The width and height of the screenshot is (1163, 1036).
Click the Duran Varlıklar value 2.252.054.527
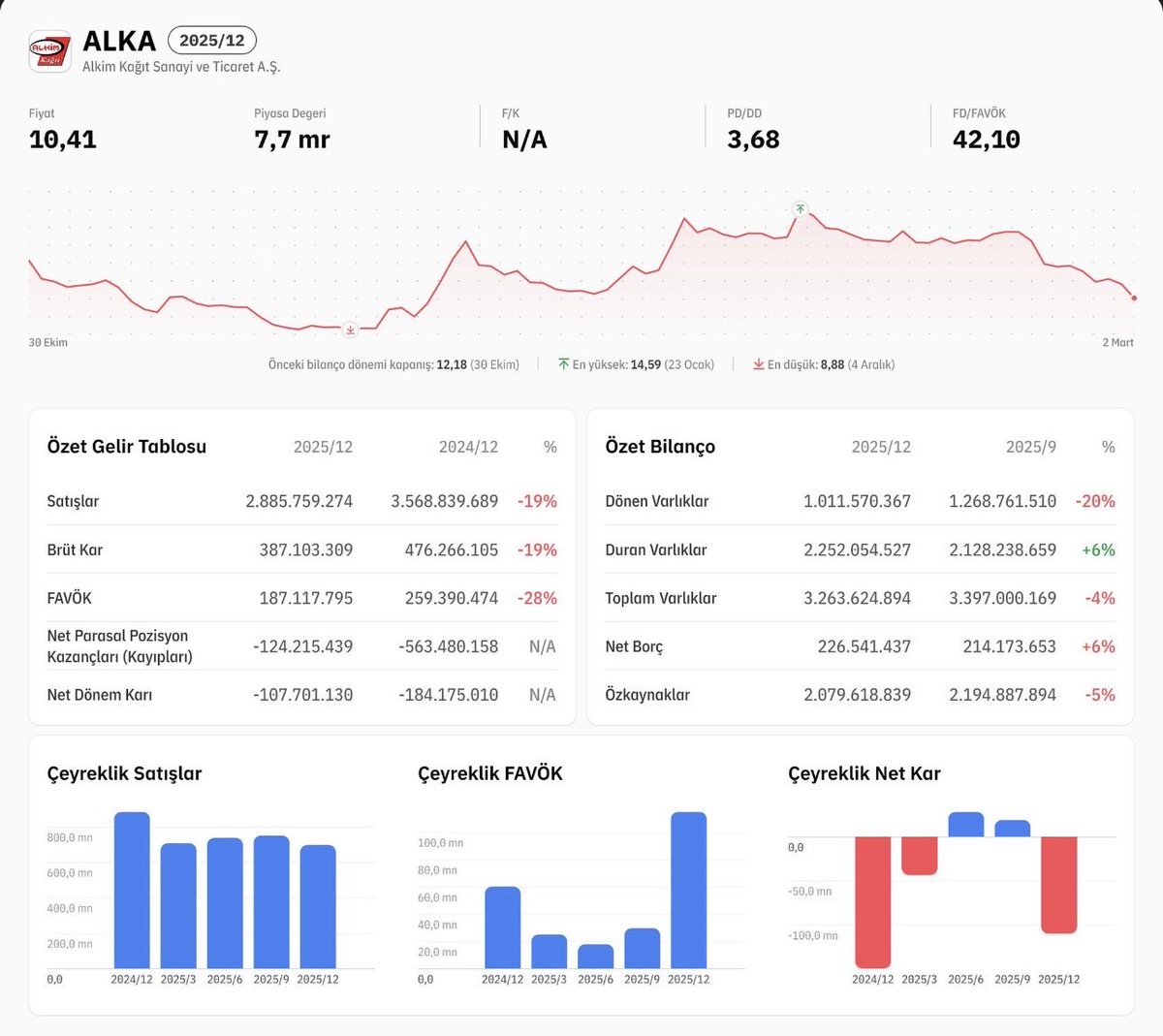pos(858,549)
